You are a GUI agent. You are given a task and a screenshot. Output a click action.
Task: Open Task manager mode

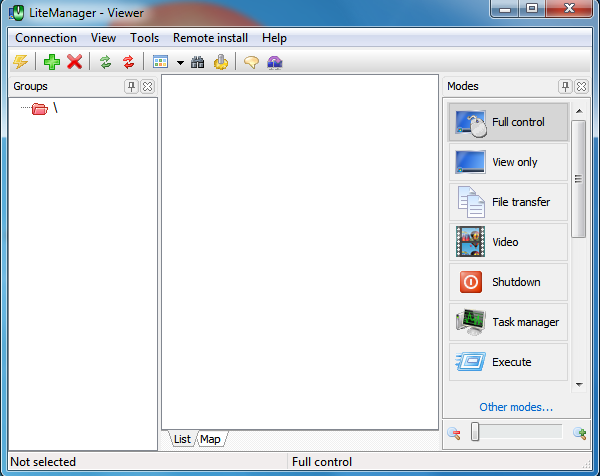point(508,322)
